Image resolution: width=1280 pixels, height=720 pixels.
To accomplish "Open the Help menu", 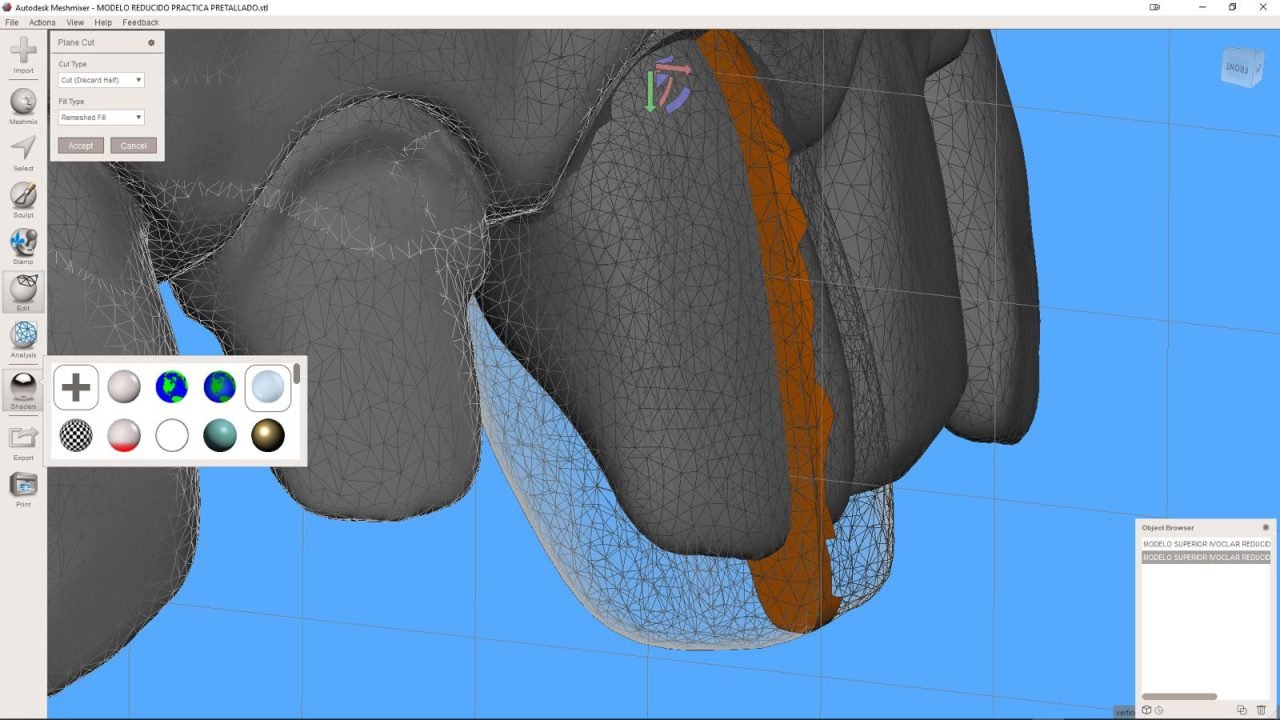I will coord(103,22).
